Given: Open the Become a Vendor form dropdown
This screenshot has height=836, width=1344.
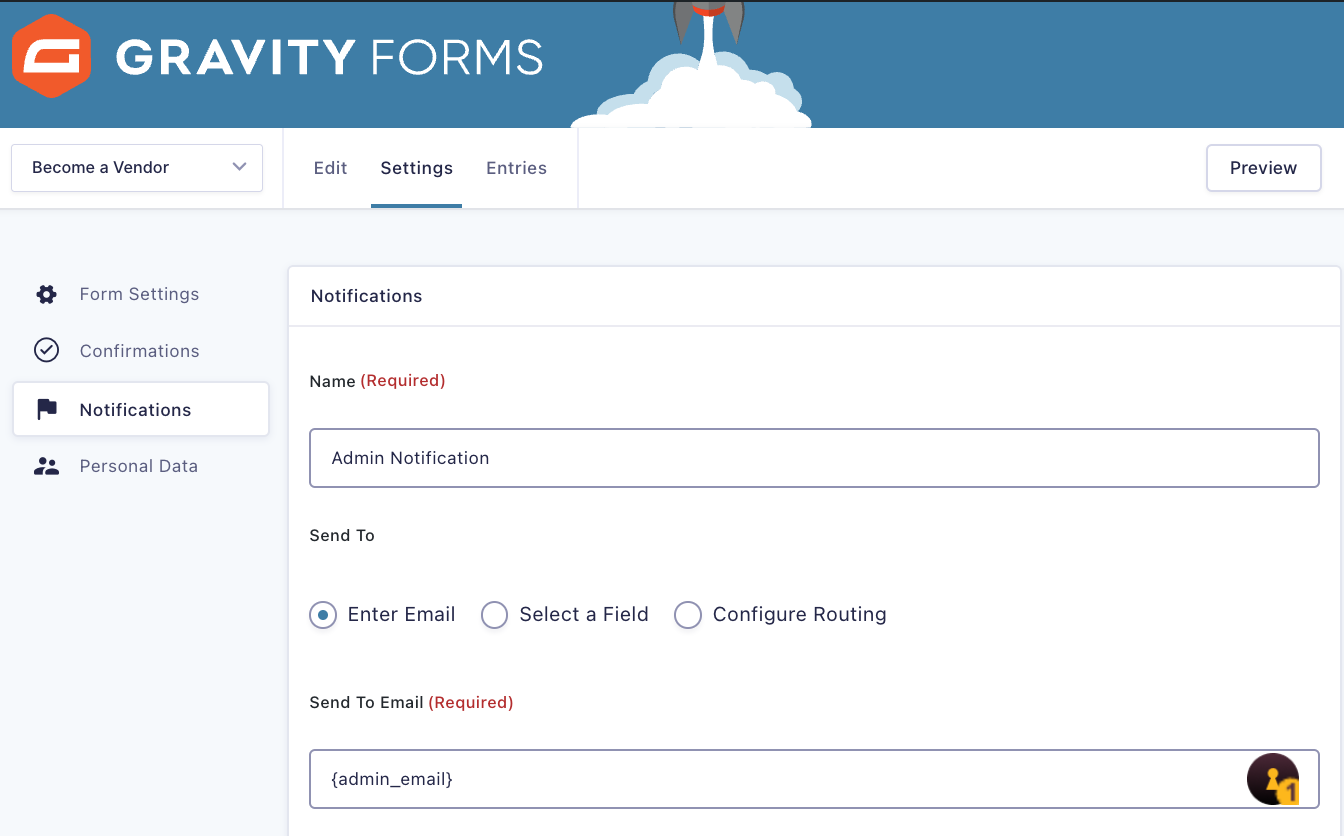Looking at the screenshot, I should (x=136, y=168).
